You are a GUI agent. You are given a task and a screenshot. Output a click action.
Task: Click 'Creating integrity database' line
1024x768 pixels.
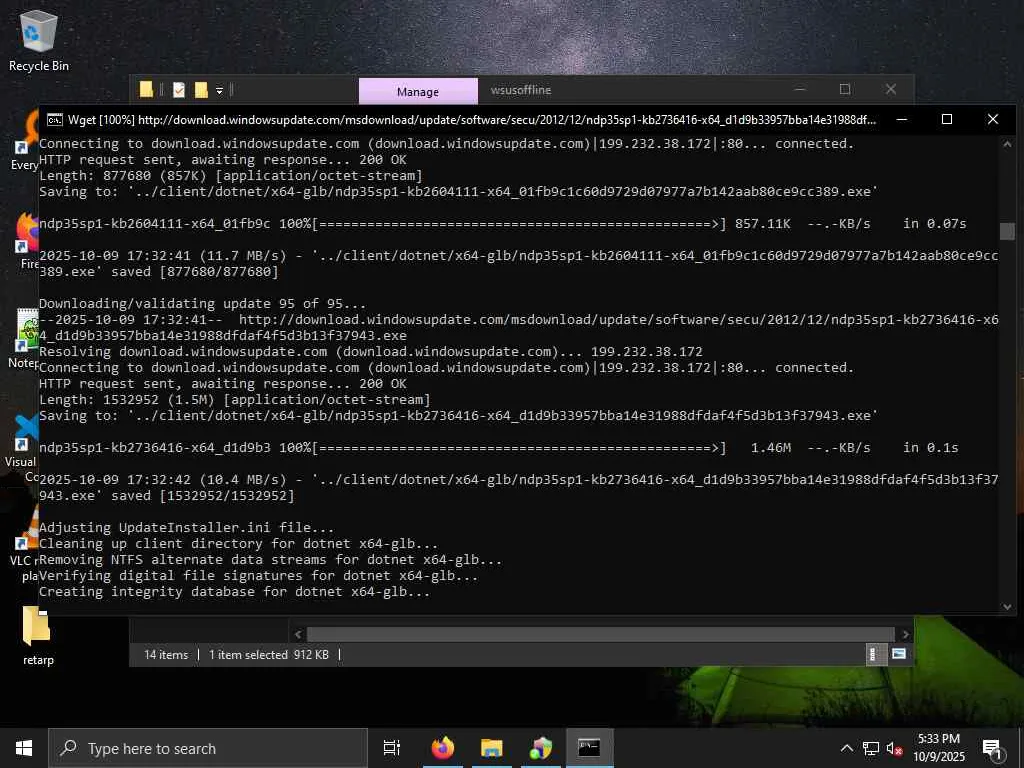pyautogui.click(x=234, y=592)
